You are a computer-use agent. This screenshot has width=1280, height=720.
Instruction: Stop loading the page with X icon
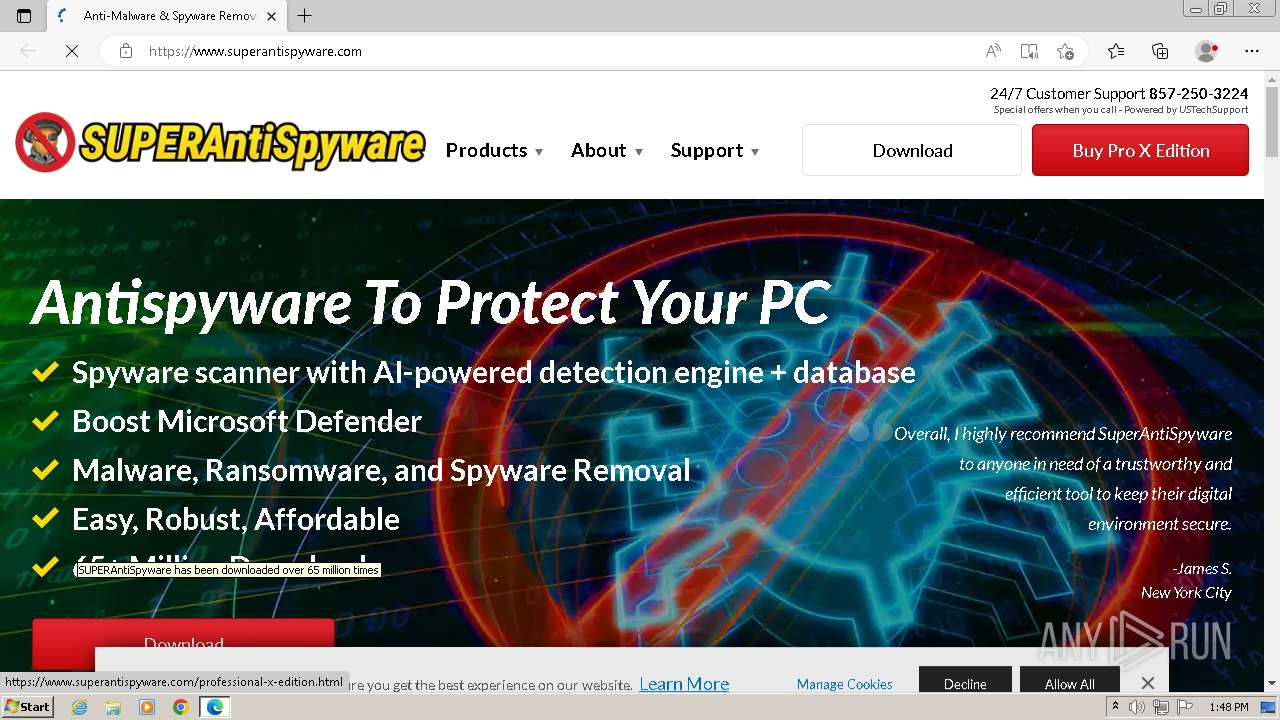[x=72, y=51]
